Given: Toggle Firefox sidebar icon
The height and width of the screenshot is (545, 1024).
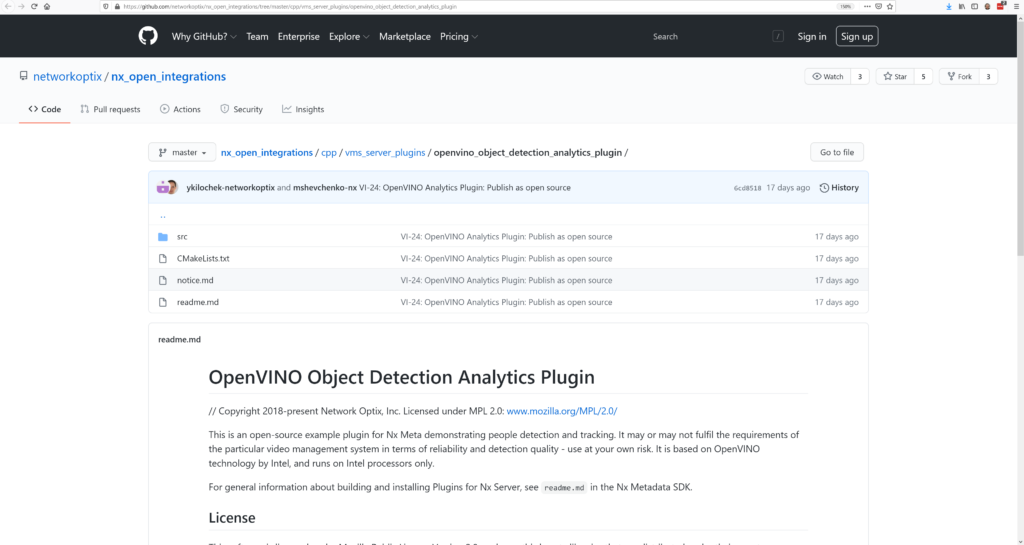Looking at the screenshot, I should point(974,7).
